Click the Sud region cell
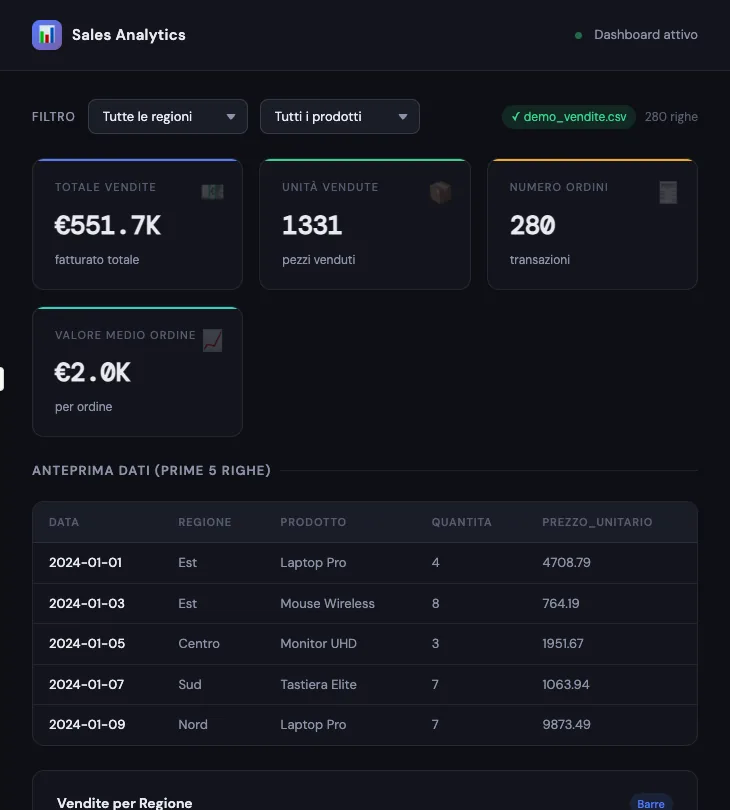The height and width of the screenshot is (810, 730). [x=190, y=684]
